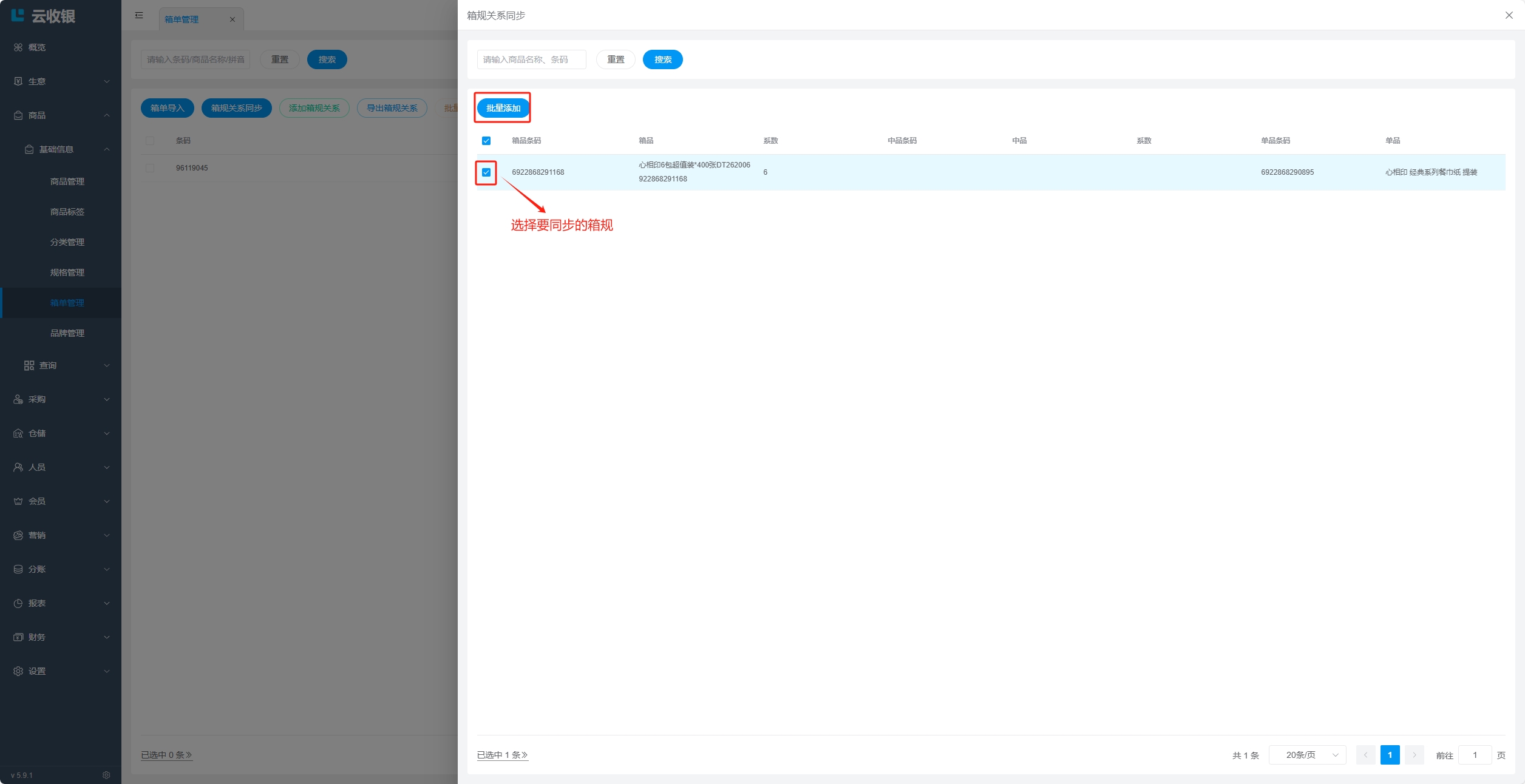Click the 概览 overview sidebar icon
This screenshot has height=784, width=1525.
click(18, 47)
